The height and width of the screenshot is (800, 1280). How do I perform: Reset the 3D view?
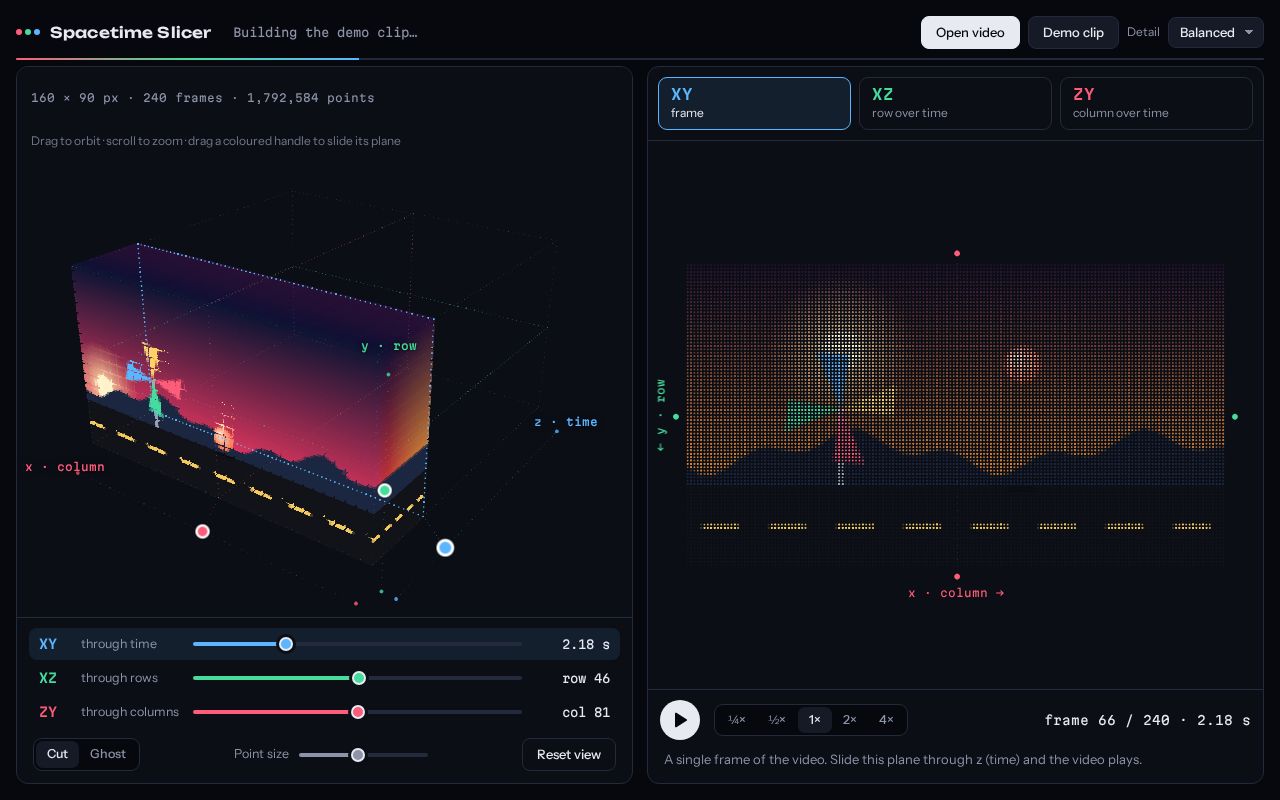coord(569,754)
